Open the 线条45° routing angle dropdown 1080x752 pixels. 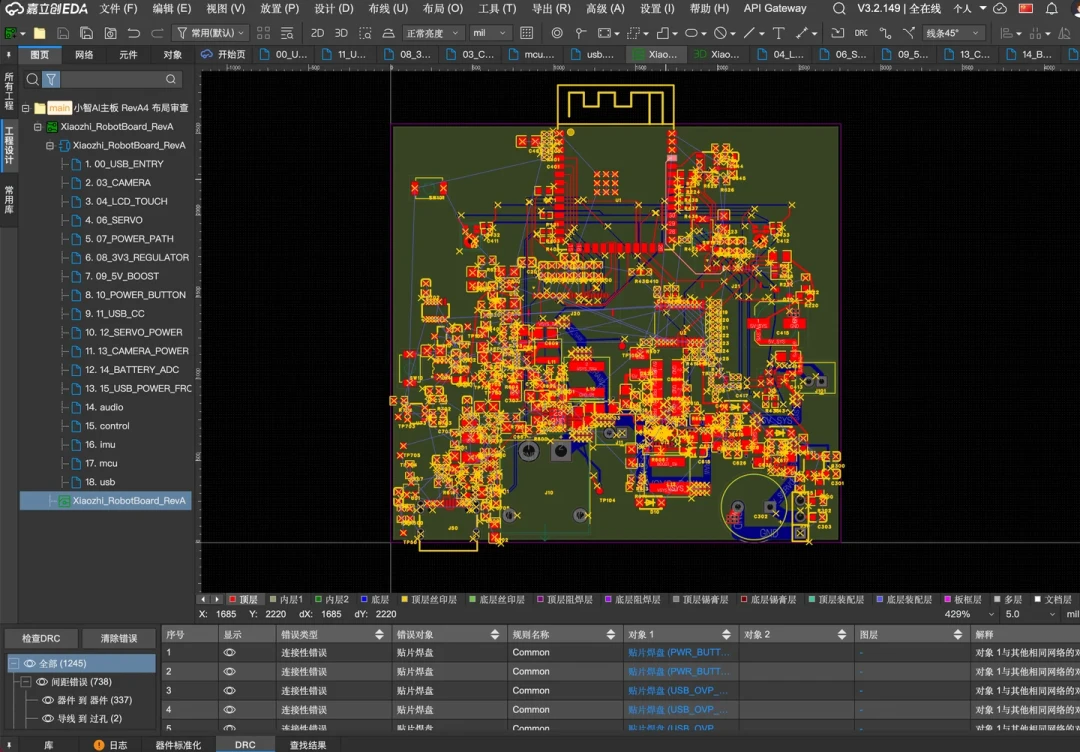[953, 33]
